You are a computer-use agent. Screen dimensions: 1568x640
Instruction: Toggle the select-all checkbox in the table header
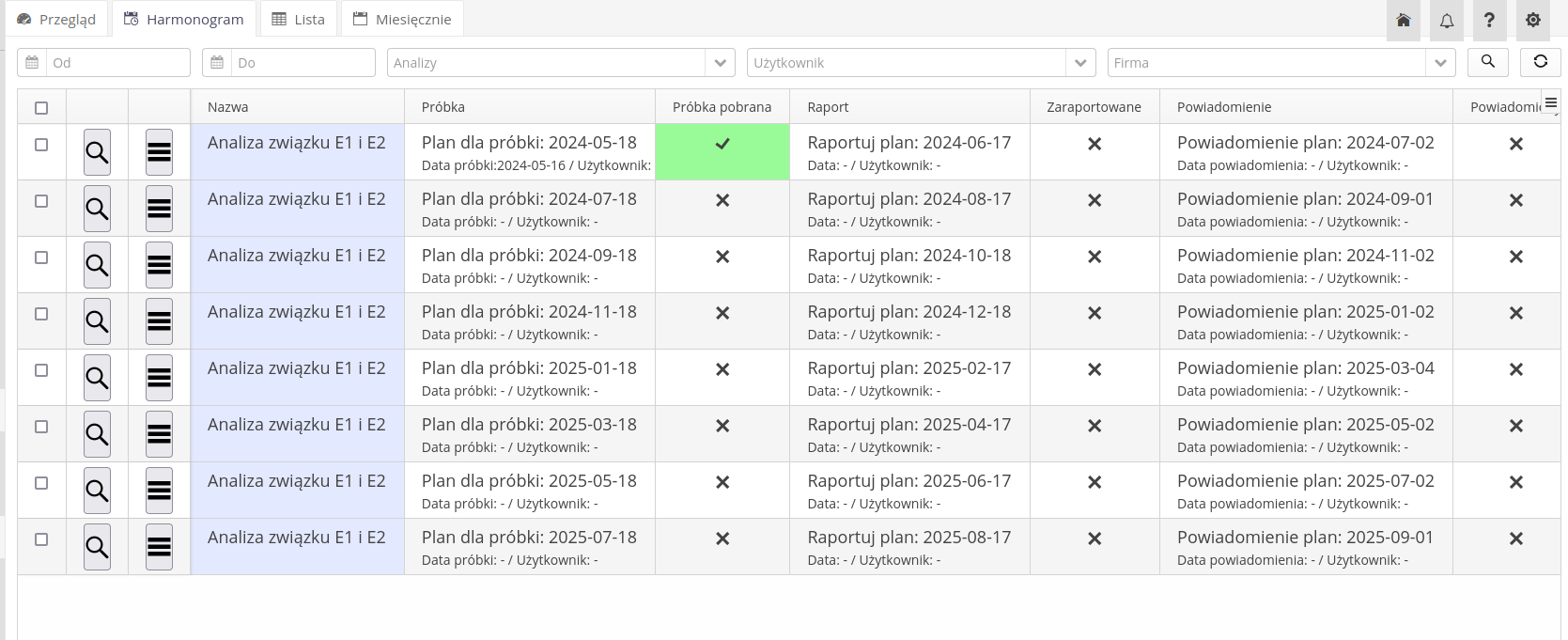click(x=41, y=108)
